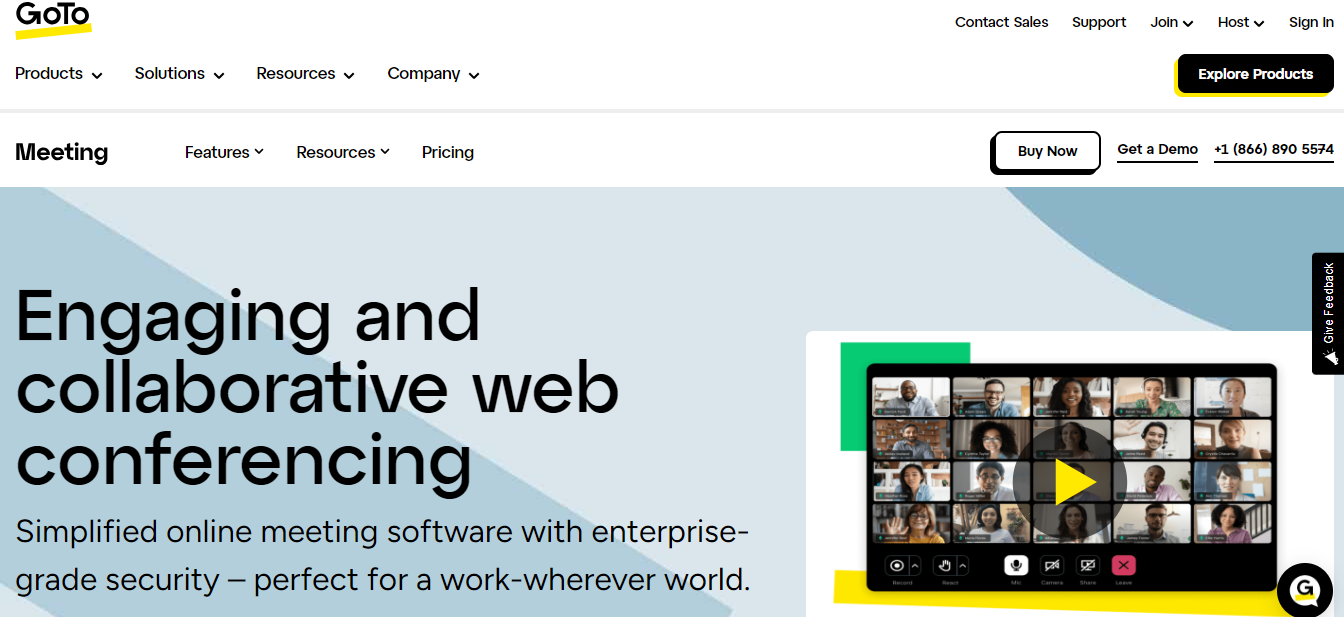
Task: Click the red Leave icon
Action: pyautogui.click(x=1123, y=566)
